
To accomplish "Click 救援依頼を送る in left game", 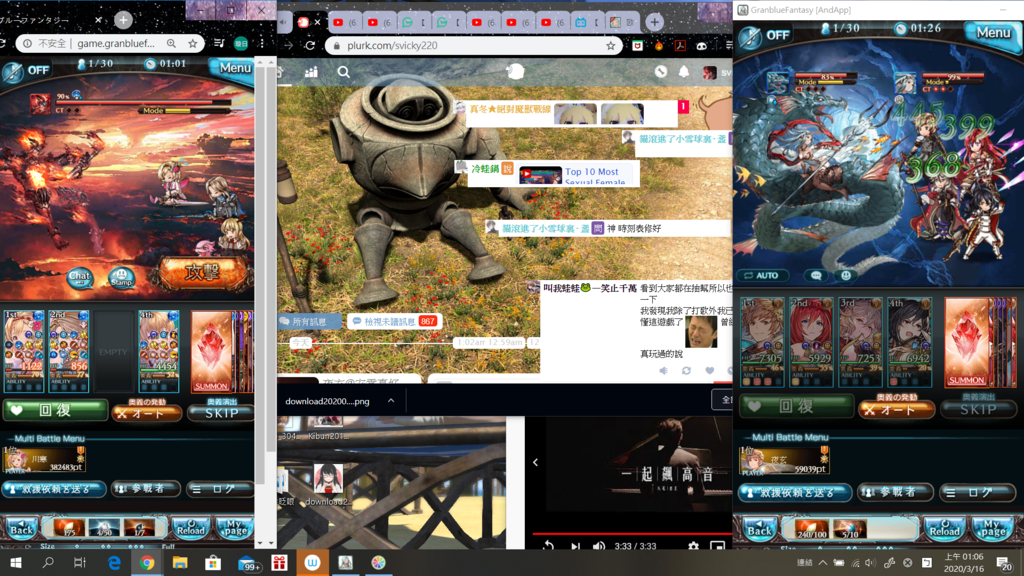I will (x=54, y=488).
